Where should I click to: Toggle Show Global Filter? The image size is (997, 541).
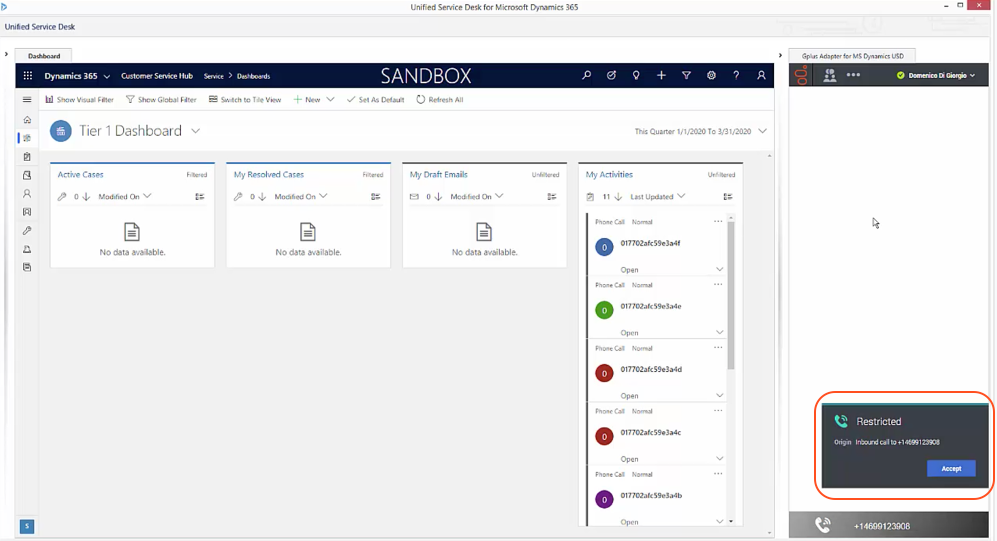click(x=161, y=99)
